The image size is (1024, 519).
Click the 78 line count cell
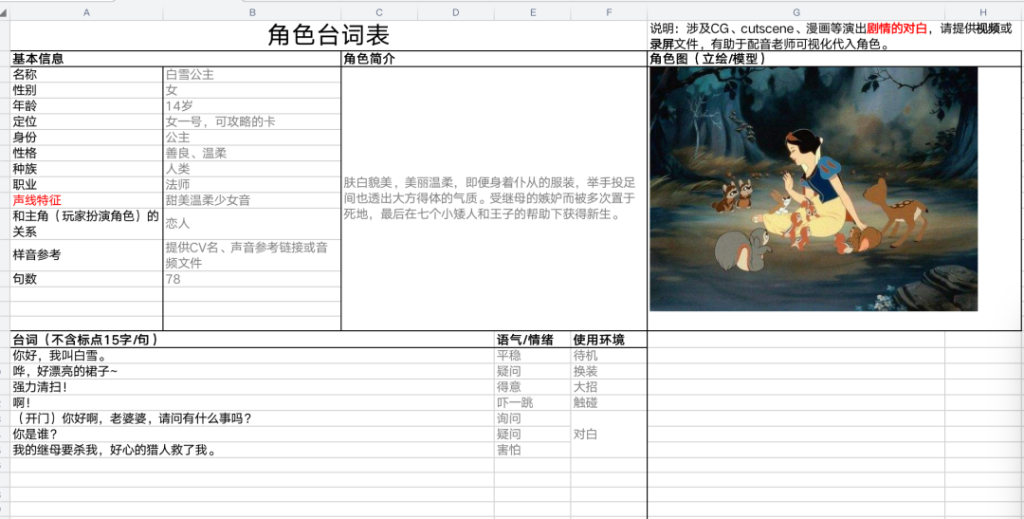pyautogui.click(x=252, y=279)
